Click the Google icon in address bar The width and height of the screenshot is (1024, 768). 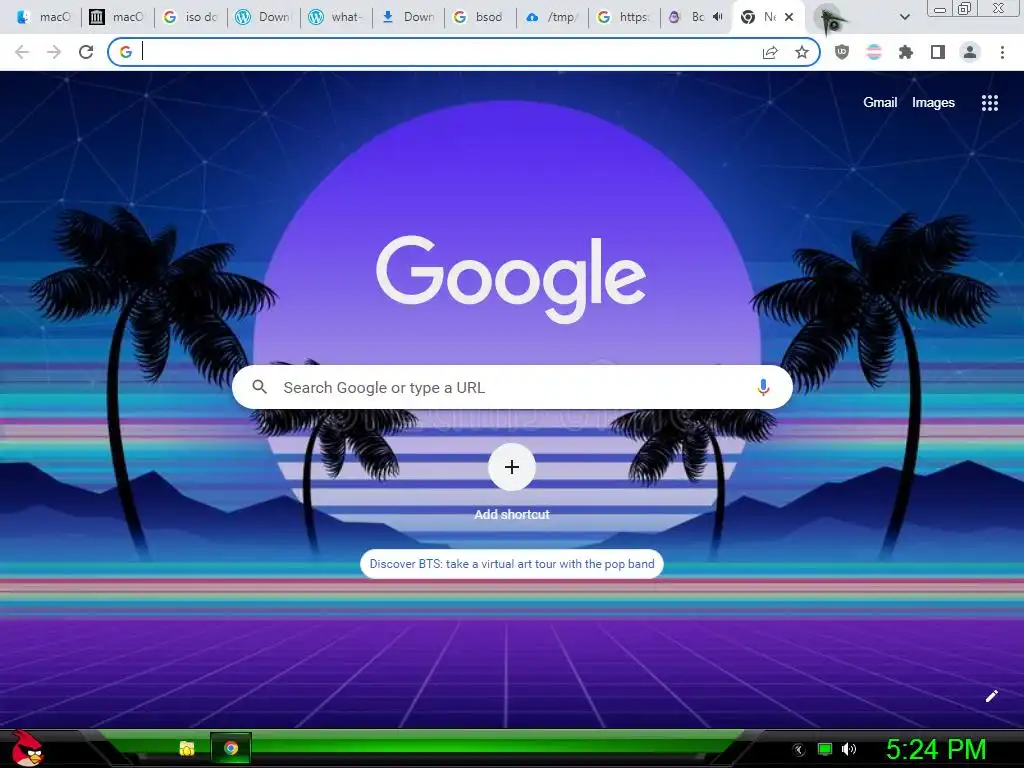125,52
